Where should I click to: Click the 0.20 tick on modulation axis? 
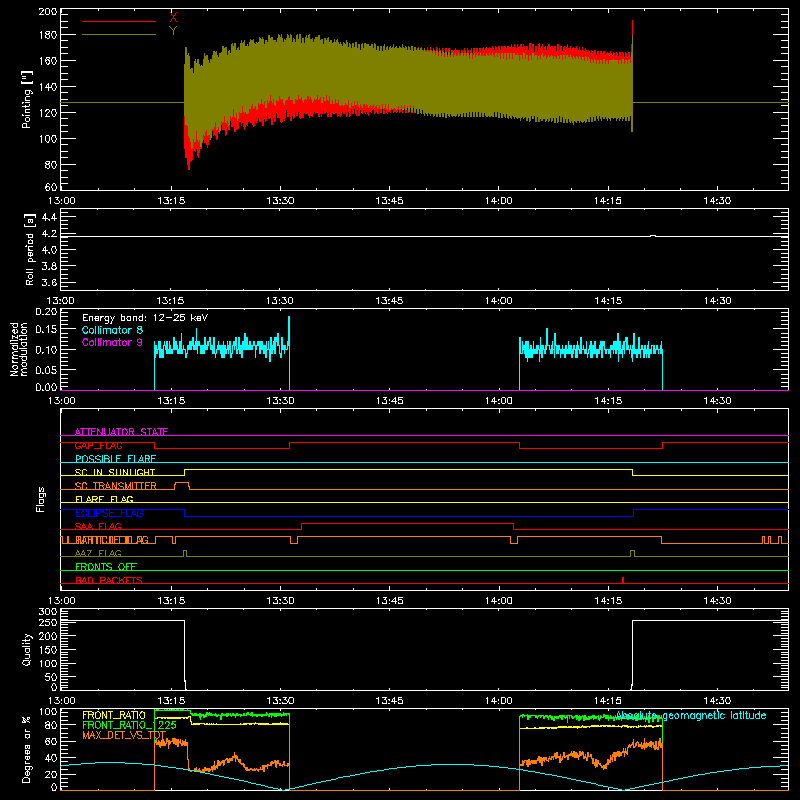coord(47,312)
